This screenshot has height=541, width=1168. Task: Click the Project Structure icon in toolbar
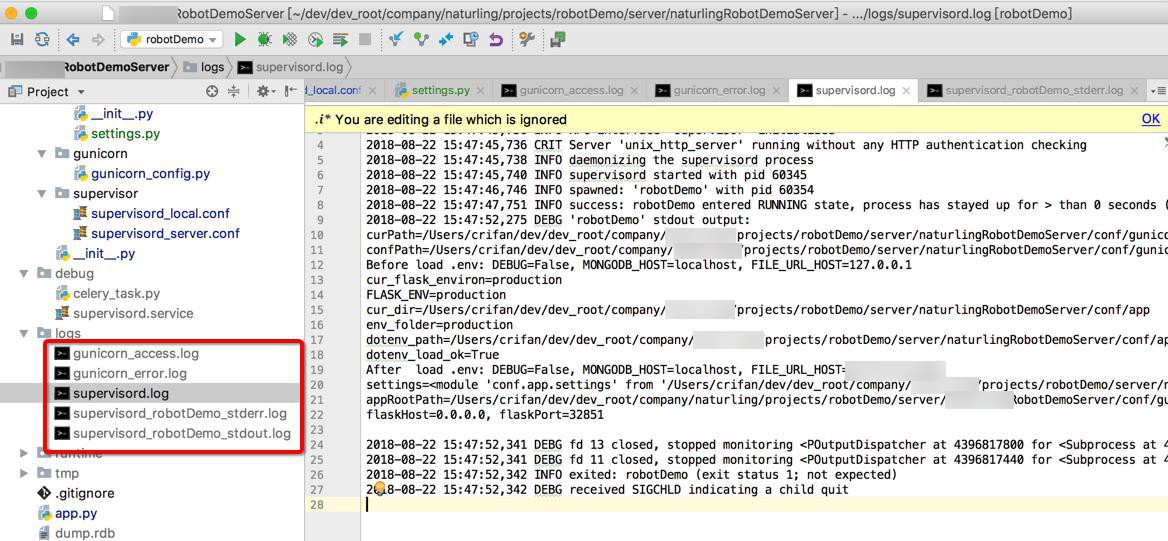(557, 39)
